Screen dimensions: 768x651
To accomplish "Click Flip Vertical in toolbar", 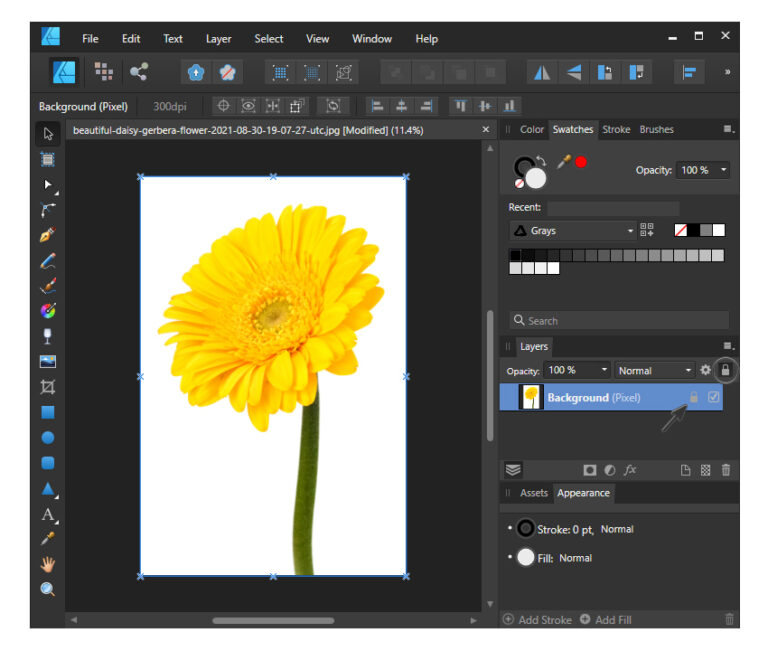I will coord(573,72).
